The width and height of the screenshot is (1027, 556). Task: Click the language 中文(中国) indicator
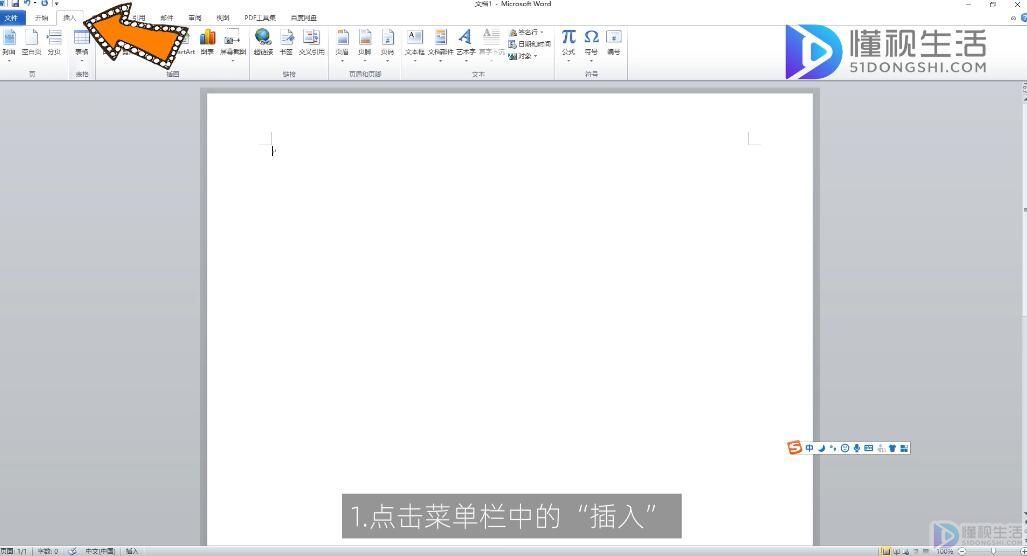coord(100,551)
